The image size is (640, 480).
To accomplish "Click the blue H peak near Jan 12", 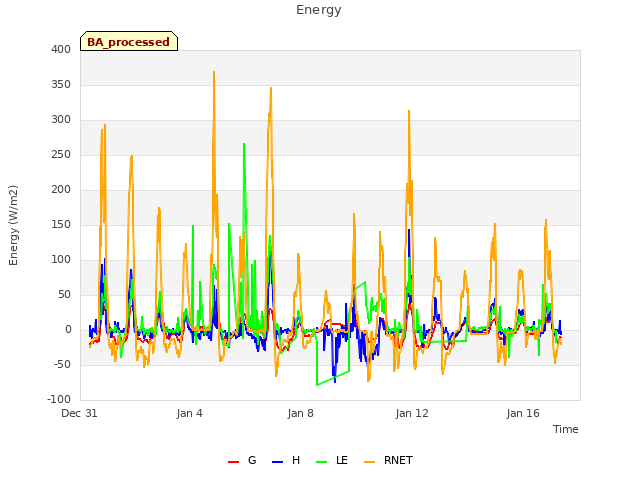I will pyautogui.click(x=409, y=230).
